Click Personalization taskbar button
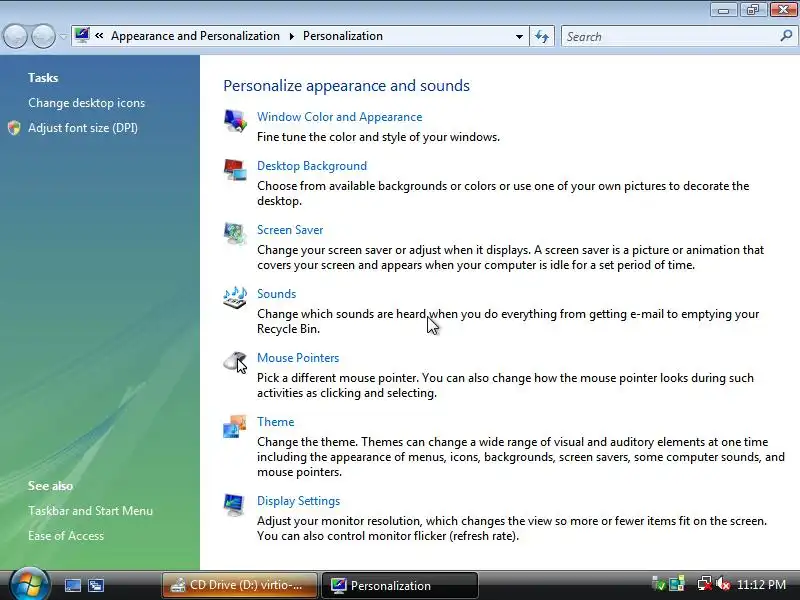This screenshot has width=800, height=600. point(399,585)
